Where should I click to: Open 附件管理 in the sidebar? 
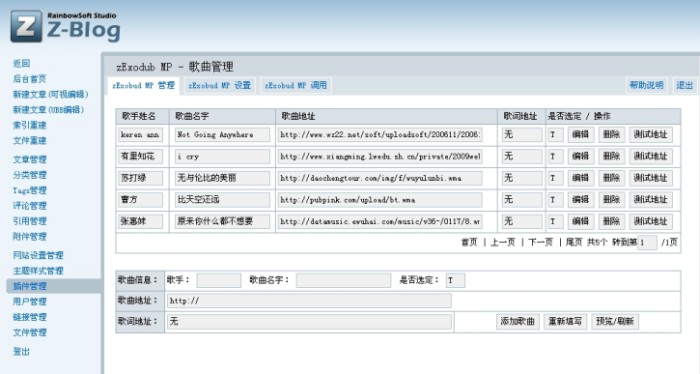[x=29, y=237]
